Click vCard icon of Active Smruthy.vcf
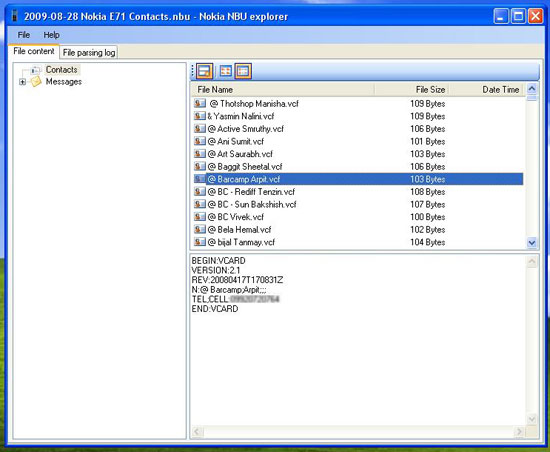 click(200, 129)
